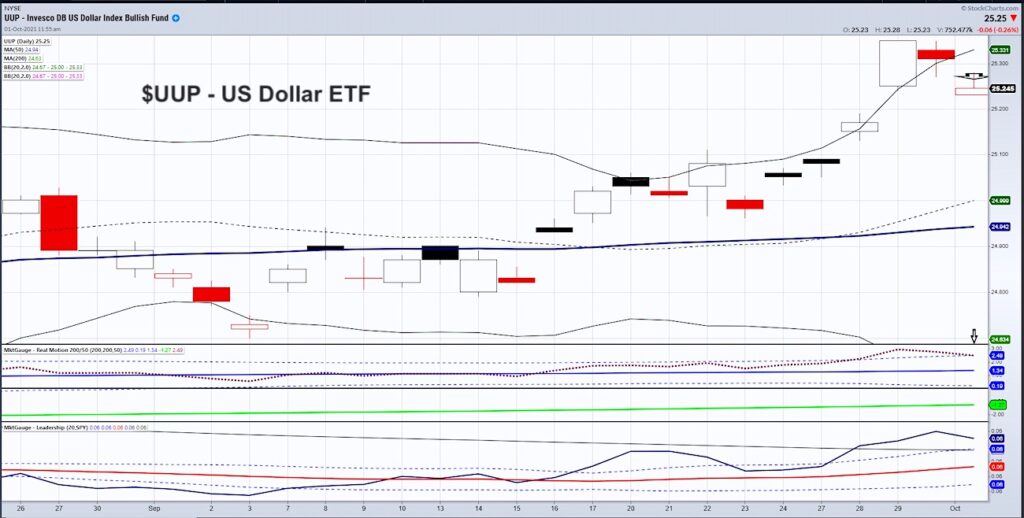Viewport: 1024px width, 518px height.
Task: Click the 29 label on date axis
Action: pos(897,508)
